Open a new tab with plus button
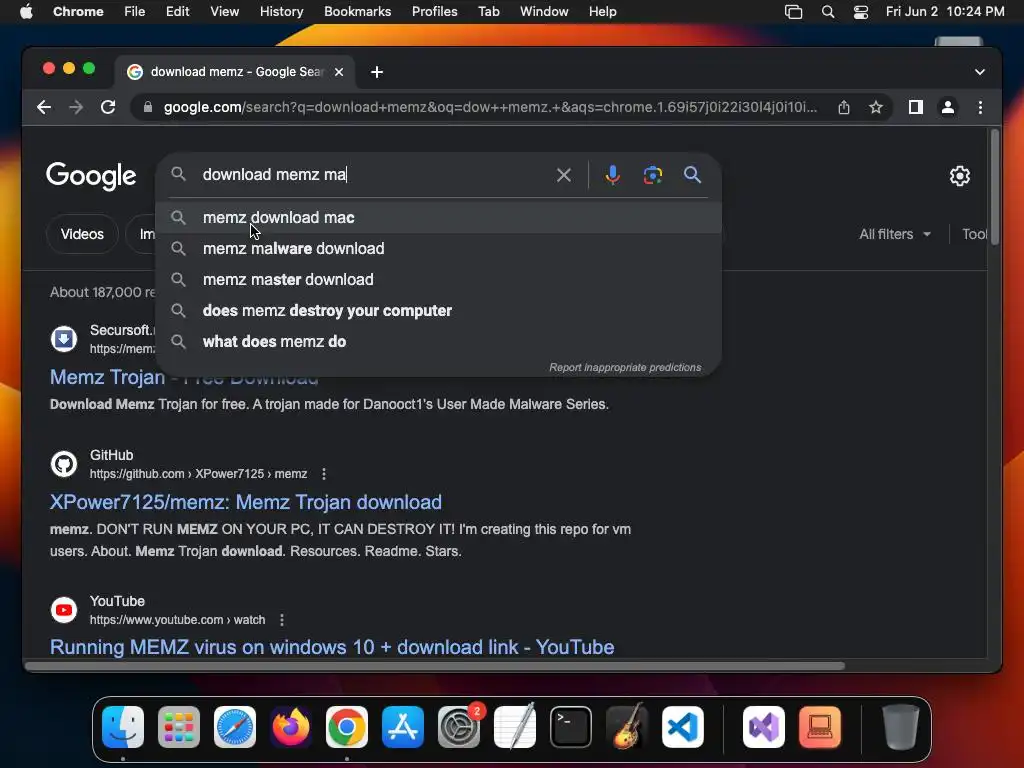The image size is (1024, 768). (x=377, y=72)
